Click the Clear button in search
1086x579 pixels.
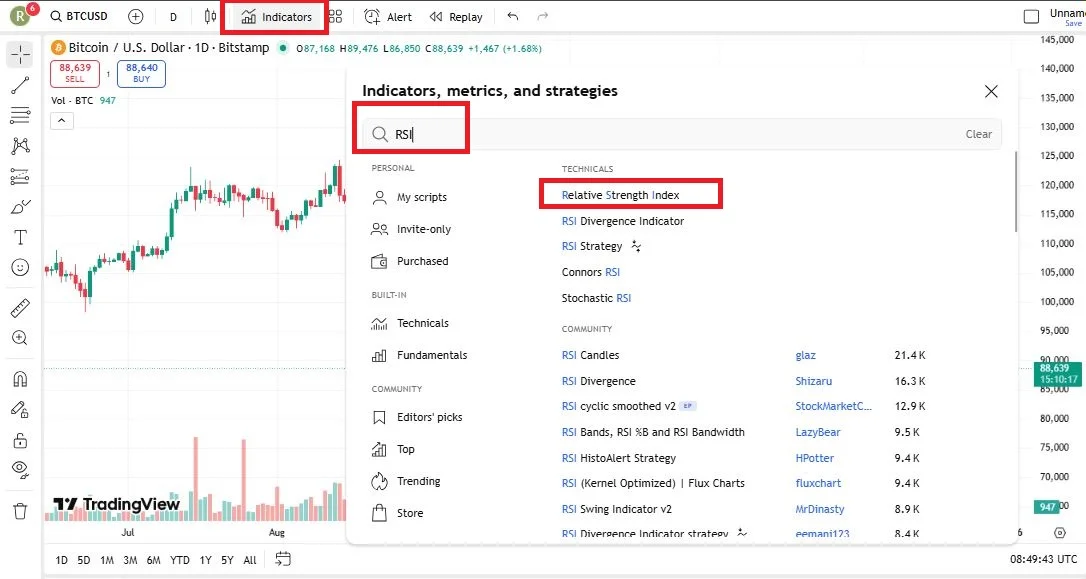(x=978, y=134)
